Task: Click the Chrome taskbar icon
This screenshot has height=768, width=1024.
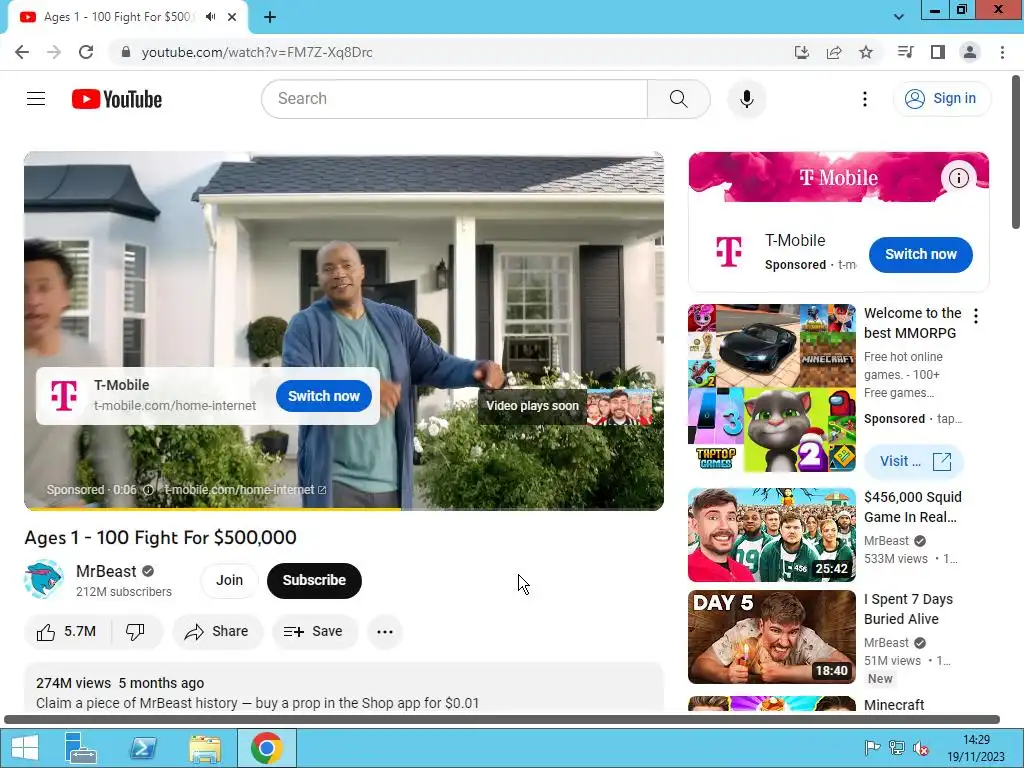Action: pos(266,748)
